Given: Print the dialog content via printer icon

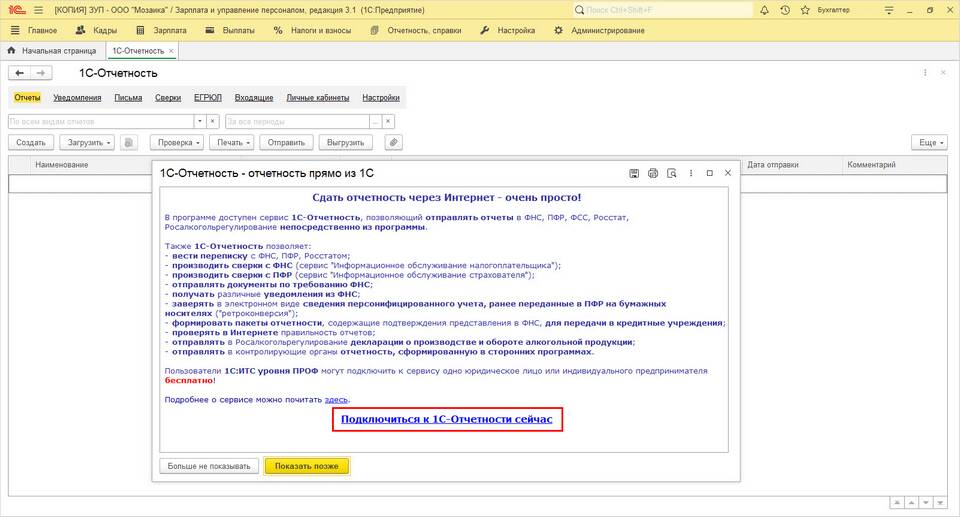Looking at the screenshot, I should click(x=653, y=173).
